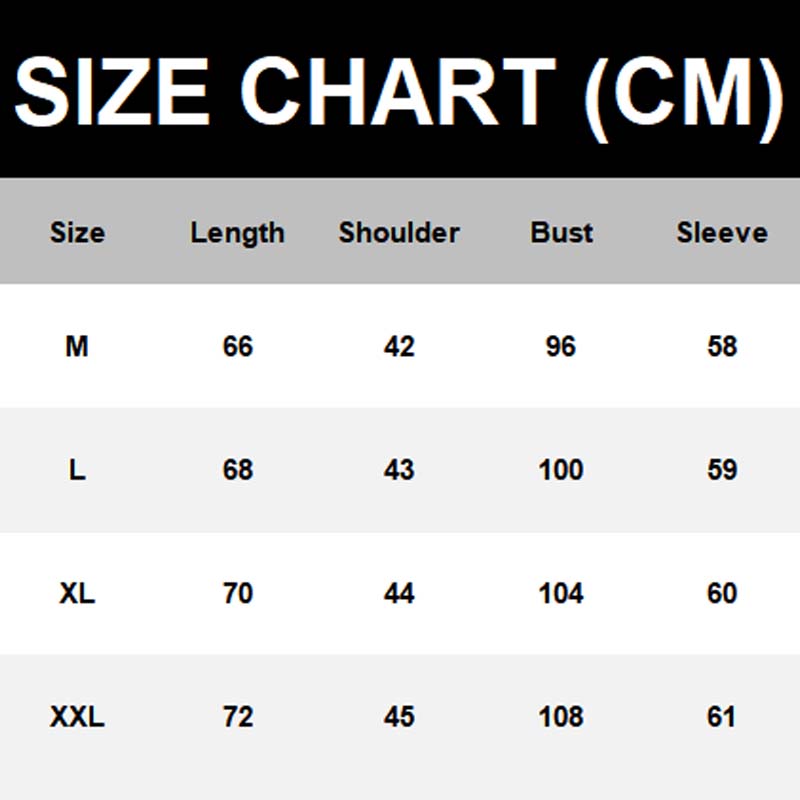Select the sleeve value 61
This screenshot has height=800, width=800.
(x=722, y=717)
